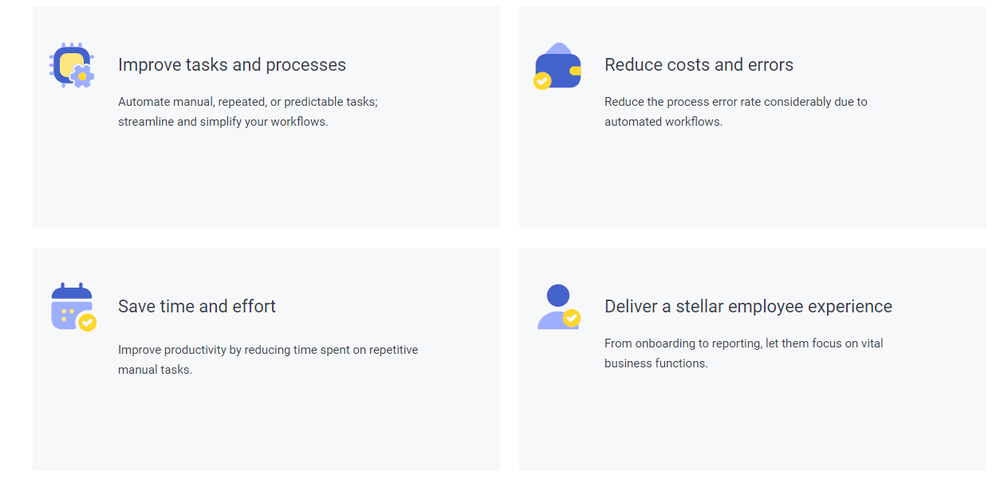Open 'Deliver a stellar employee experience' heading
The image size is (1000, 478).
click(x=748, y=307)
